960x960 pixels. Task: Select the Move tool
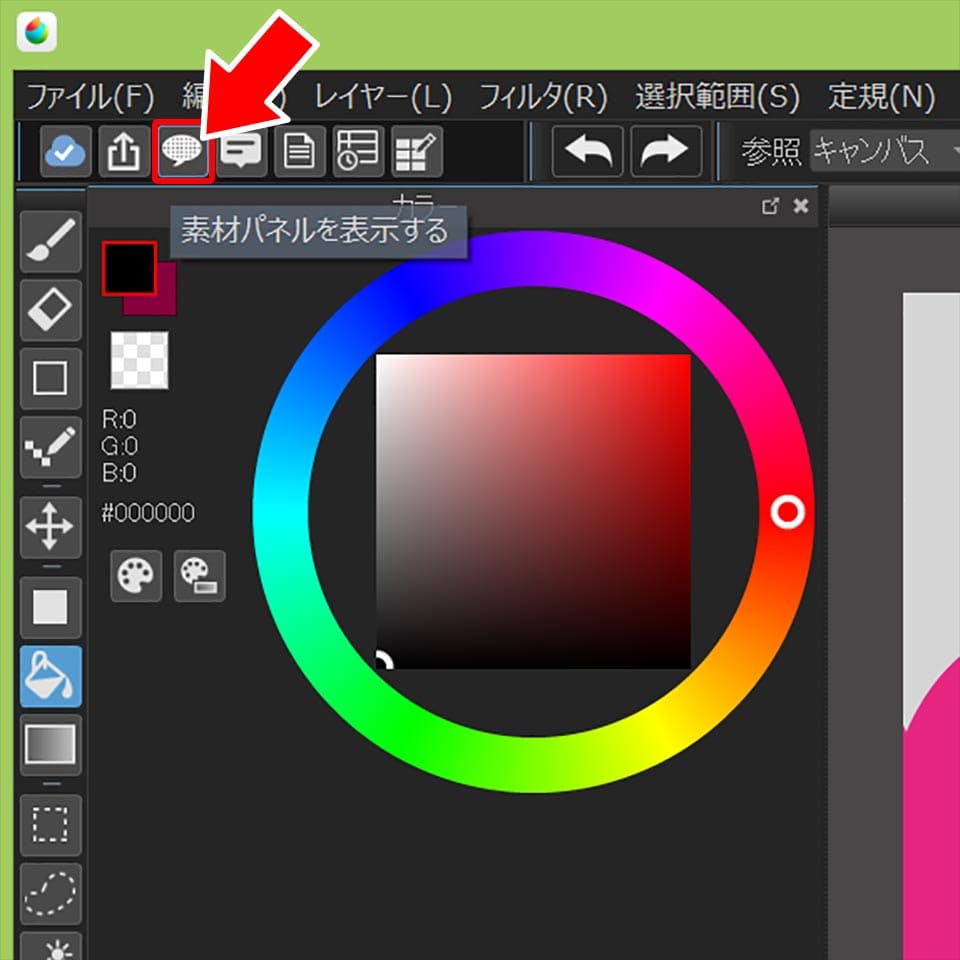pyautogui.click(x=51, y=527)
